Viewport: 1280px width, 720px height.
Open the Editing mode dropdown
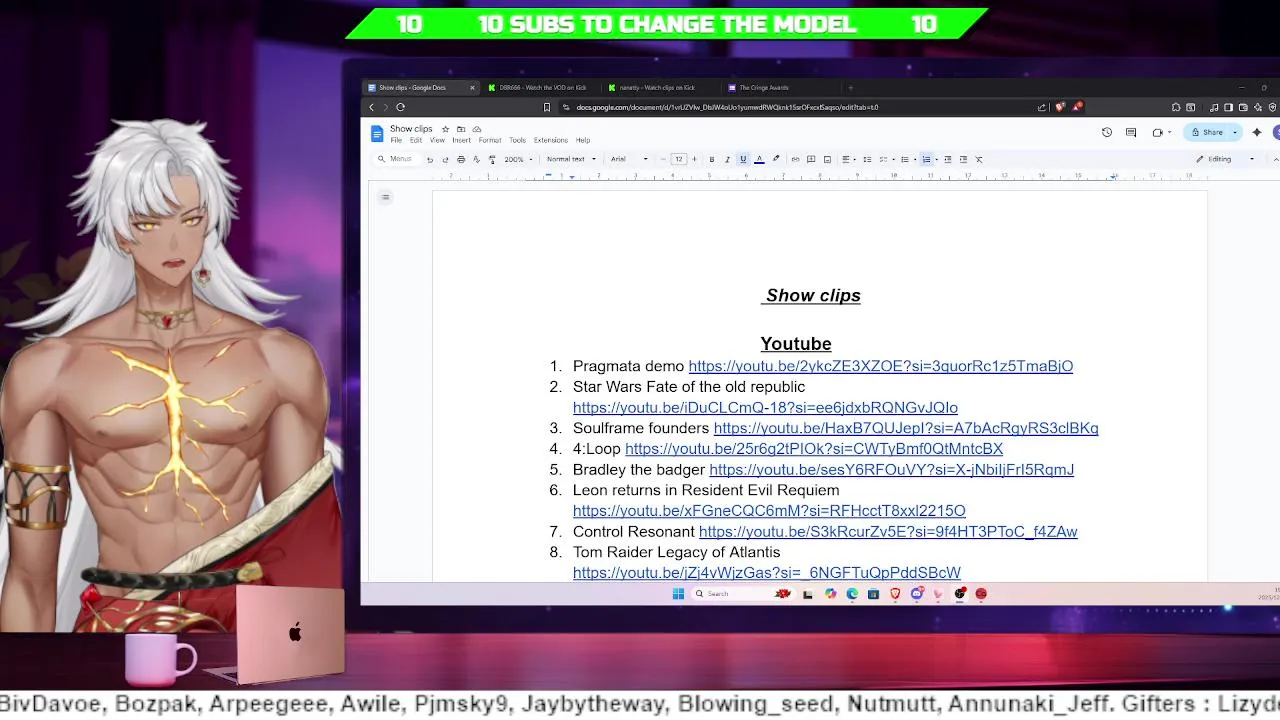click(x=1225, y=159)
